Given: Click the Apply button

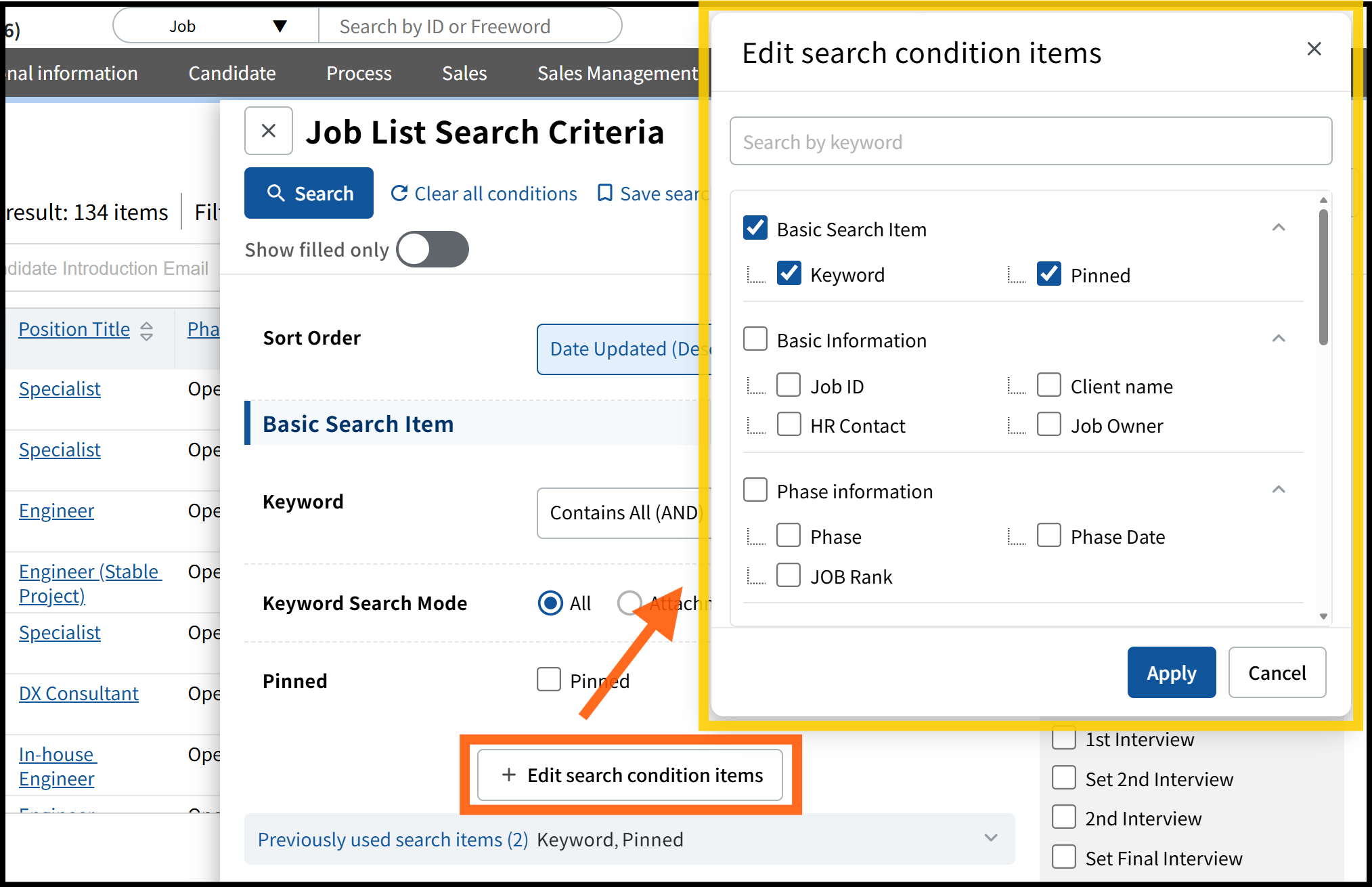Looking at the screenshot, I should click(1171, 672).
